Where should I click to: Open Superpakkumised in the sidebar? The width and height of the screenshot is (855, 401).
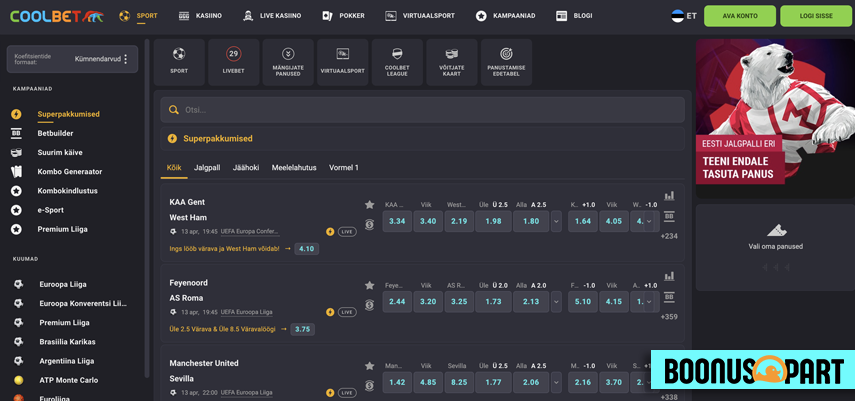point(68,114)
